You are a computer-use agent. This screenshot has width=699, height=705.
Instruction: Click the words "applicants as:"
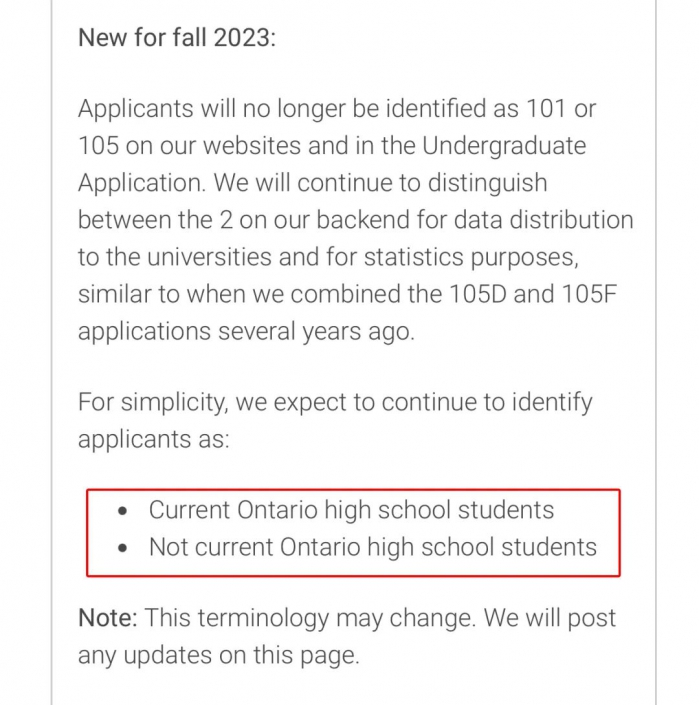(x=154, y=439)
